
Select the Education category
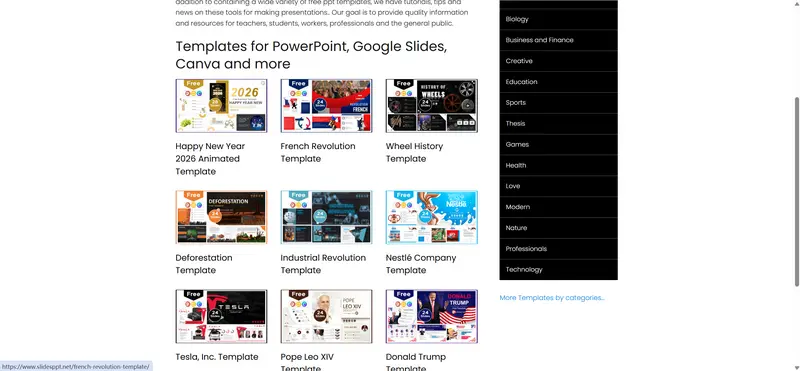coord(559,82)
